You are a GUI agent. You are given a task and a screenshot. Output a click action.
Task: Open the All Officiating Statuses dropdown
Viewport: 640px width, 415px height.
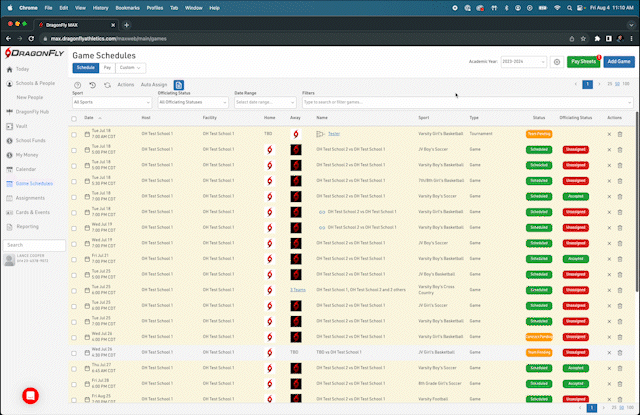click(x=193, y=102)
